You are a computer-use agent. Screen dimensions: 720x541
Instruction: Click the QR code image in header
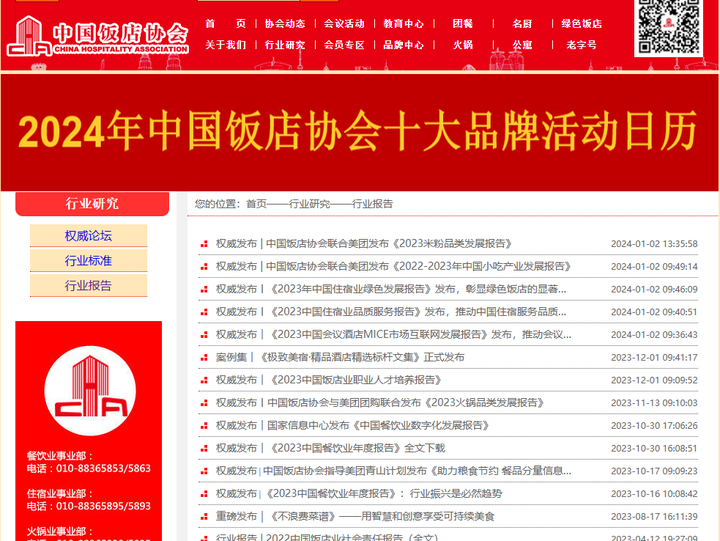click(x=669, y=27)
